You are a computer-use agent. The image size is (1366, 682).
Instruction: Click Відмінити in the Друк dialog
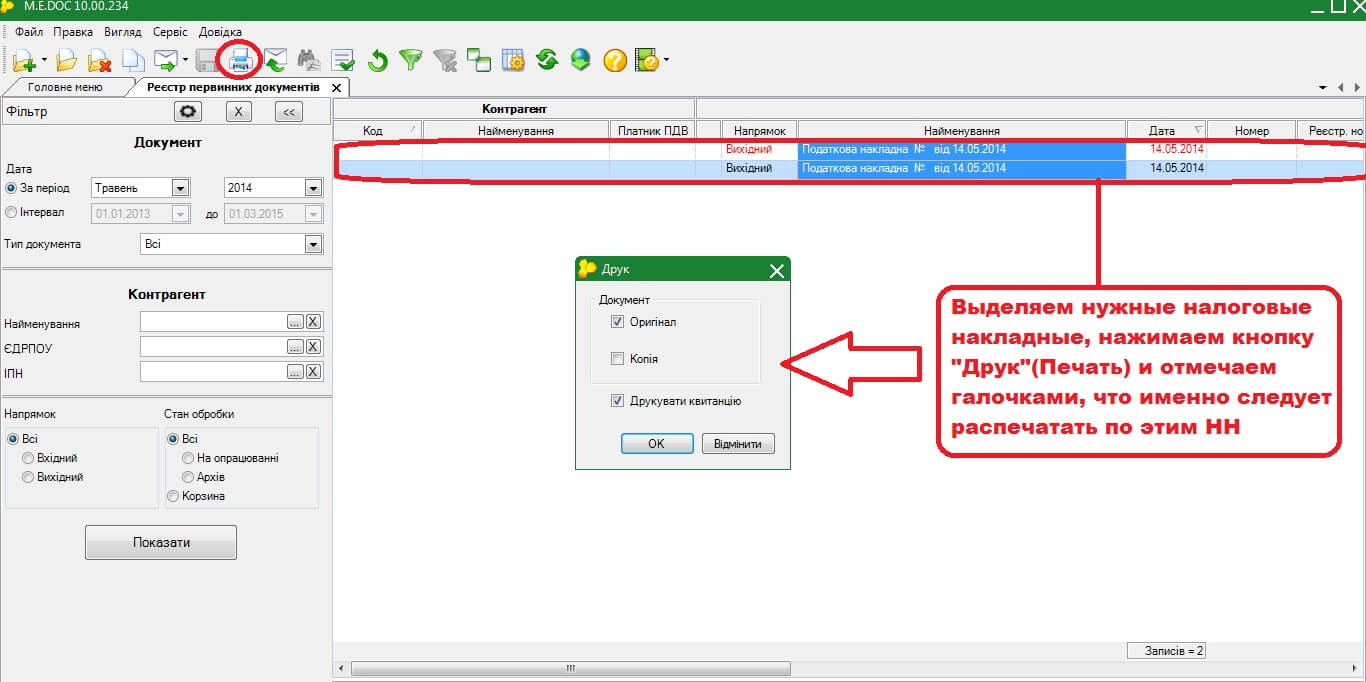(x=739, y=444)
